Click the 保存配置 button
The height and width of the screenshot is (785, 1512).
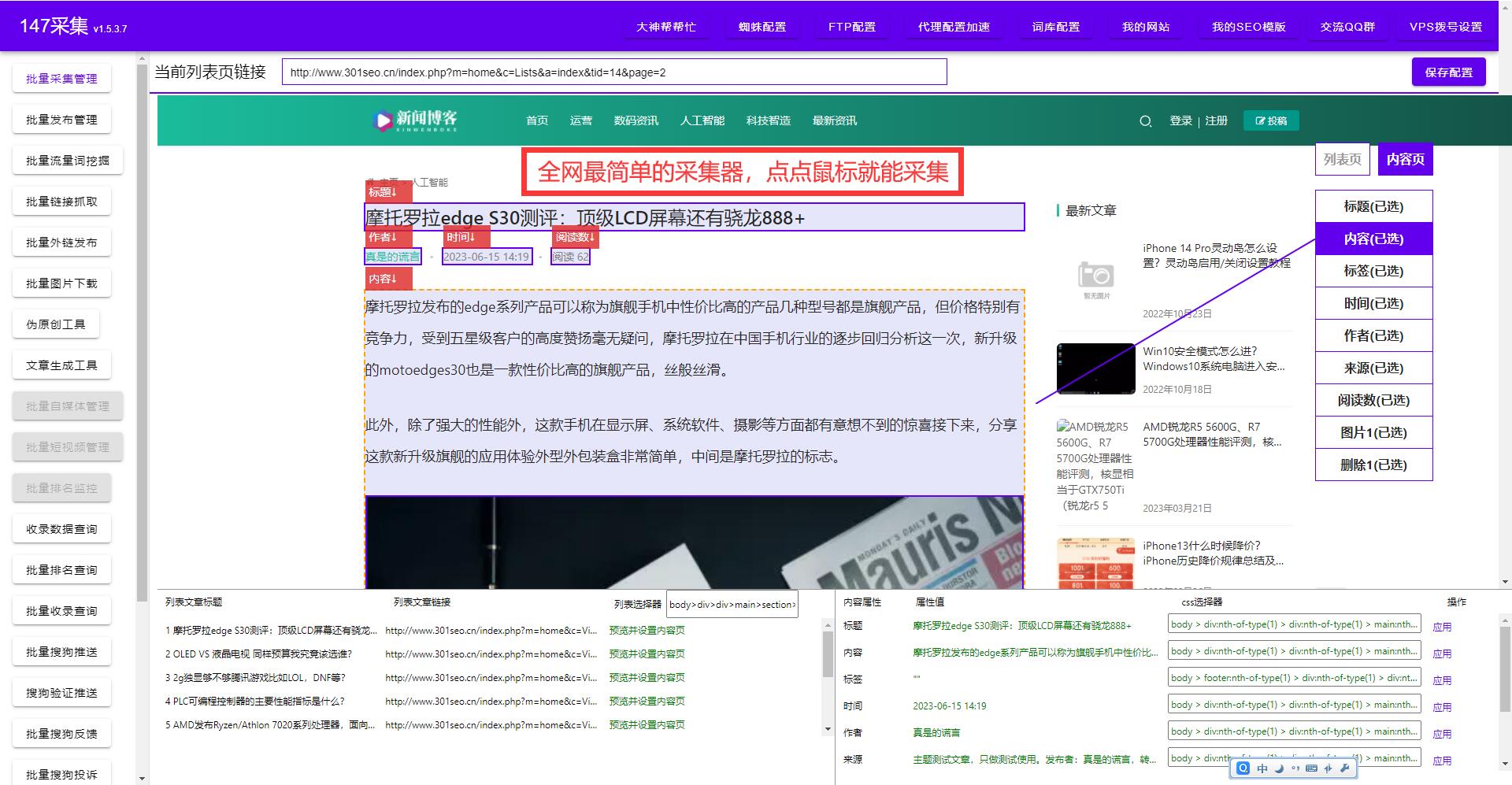coord(1447,72)
